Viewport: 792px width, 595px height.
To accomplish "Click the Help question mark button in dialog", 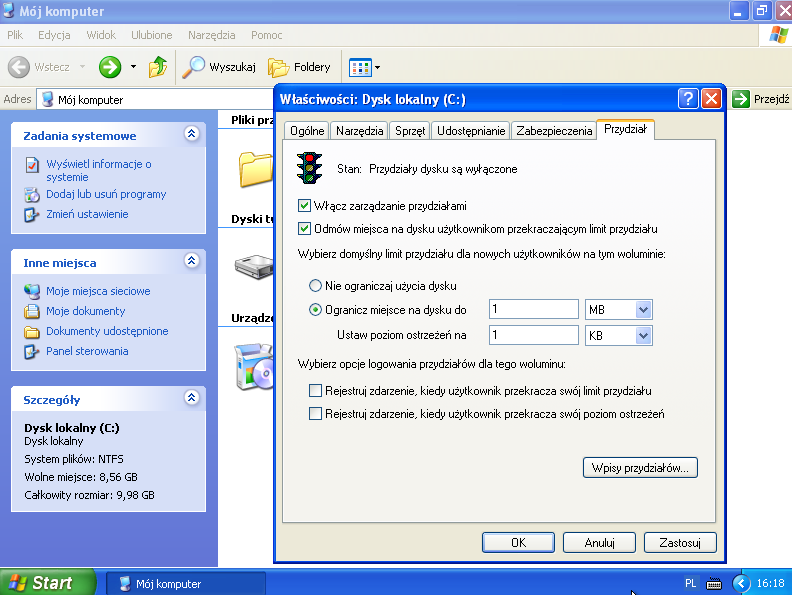I will click(687, 99).
